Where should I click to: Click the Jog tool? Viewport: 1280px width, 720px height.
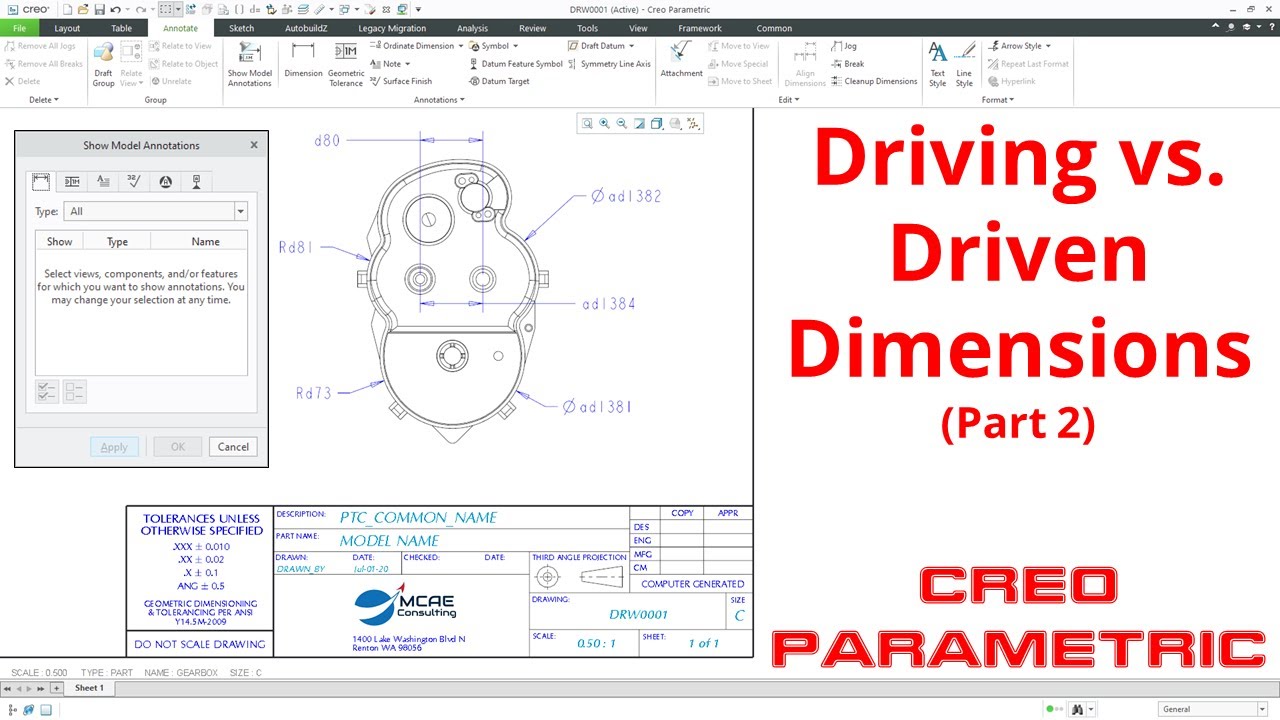844,46
